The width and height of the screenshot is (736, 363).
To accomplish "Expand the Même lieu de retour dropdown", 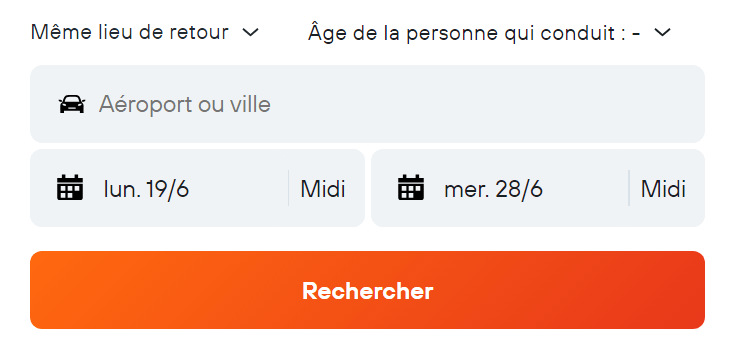I will click(145, 32).
